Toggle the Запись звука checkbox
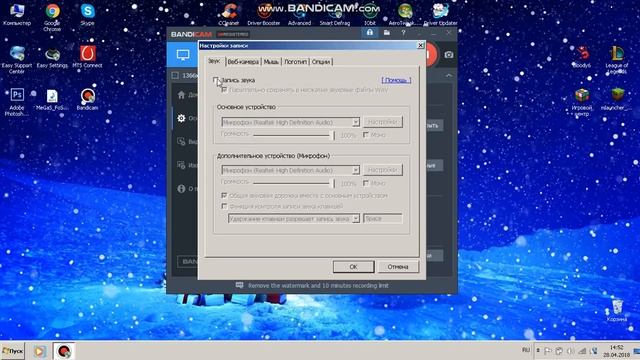 click(216, 80)
